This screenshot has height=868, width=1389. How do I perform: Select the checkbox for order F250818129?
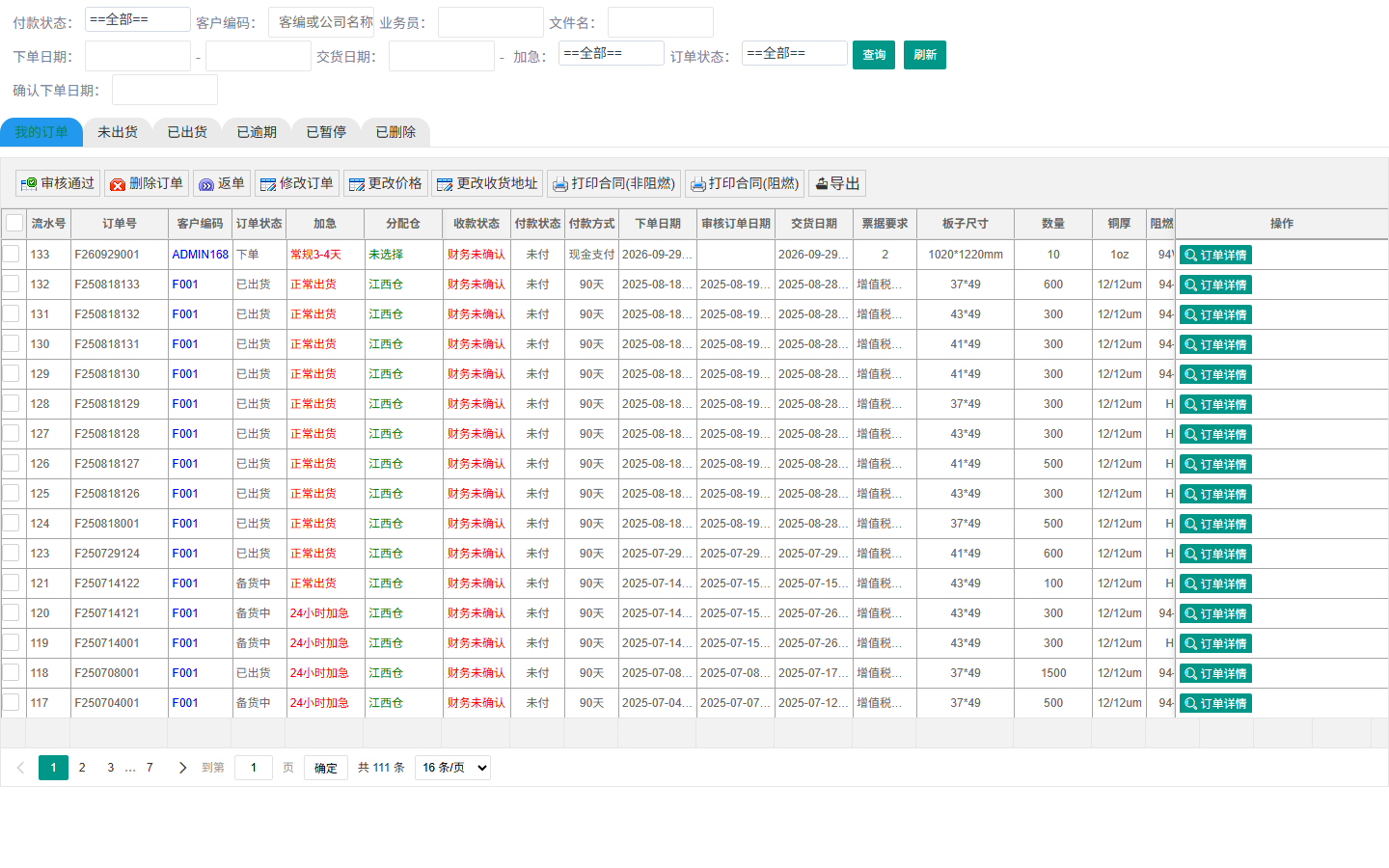(x=11, y=403)
